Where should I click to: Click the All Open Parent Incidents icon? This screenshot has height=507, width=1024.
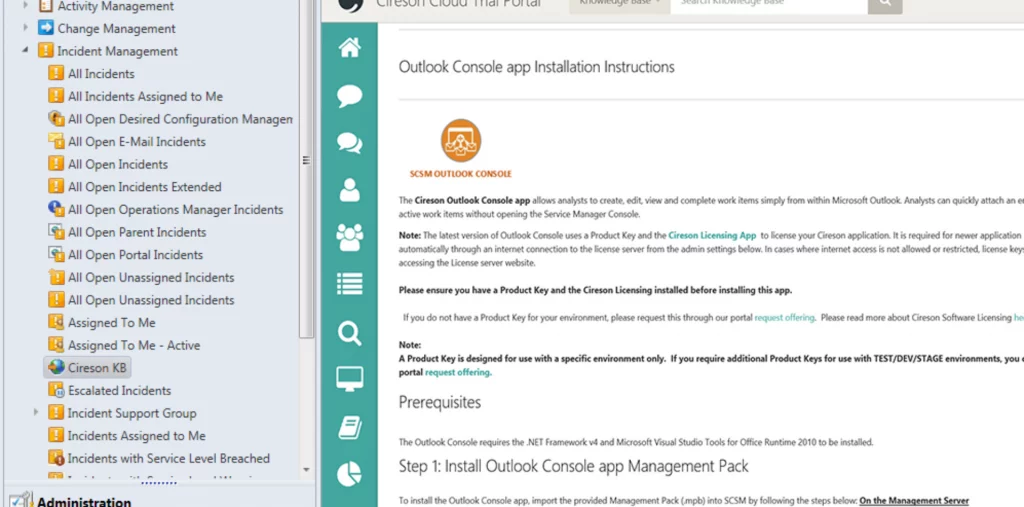[x=56, y=232]
